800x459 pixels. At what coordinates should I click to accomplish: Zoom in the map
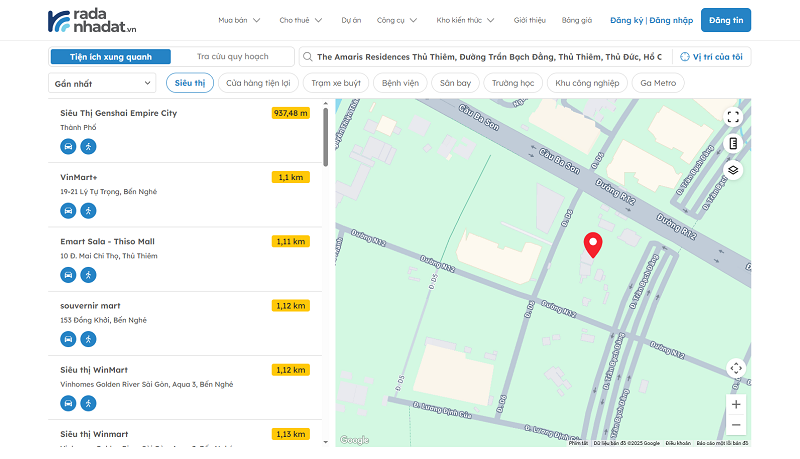(736, 404)
